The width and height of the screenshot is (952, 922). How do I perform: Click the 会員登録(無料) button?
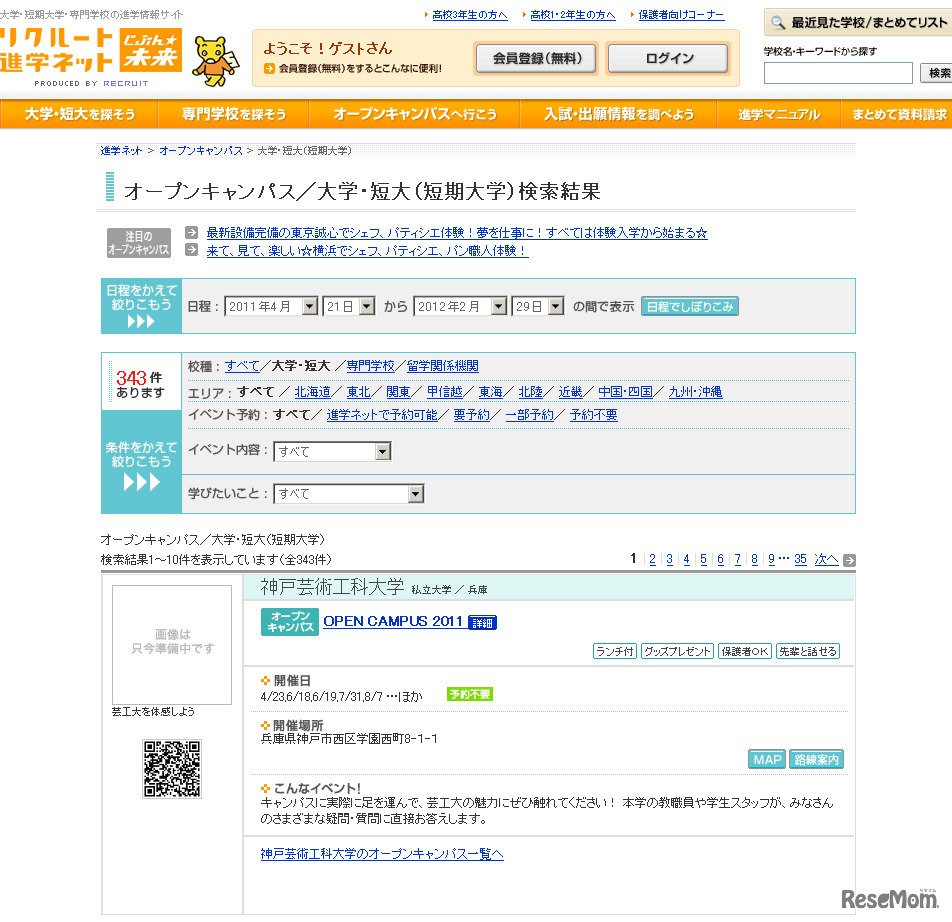tap(536, 59)
